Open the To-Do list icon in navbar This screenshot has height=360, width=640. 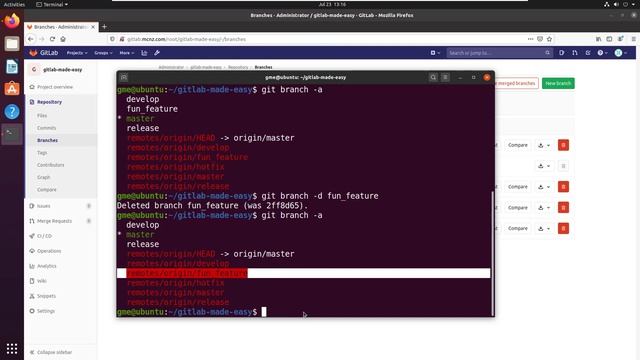[588, 53]
